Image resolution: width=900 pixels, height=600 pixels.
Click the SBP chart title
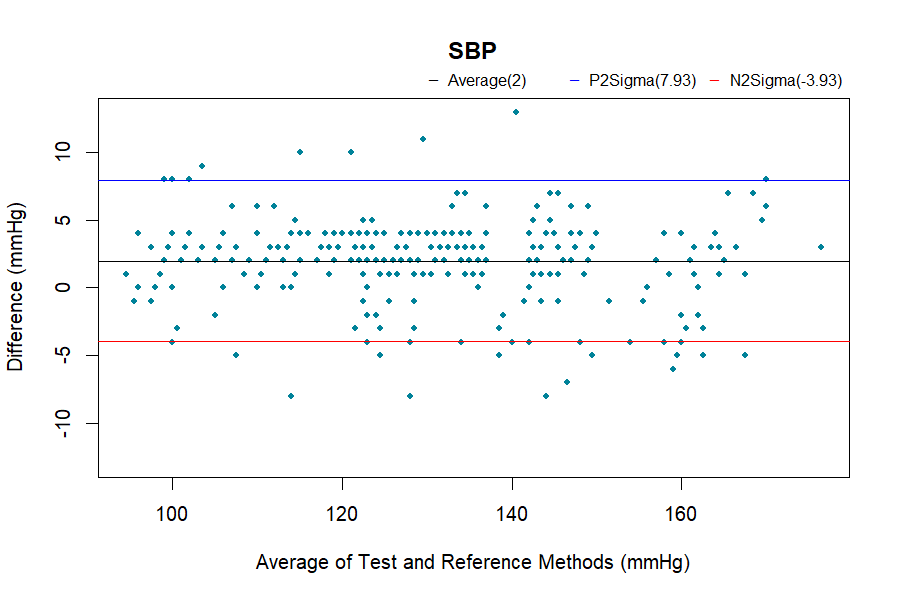coord(473,51)
